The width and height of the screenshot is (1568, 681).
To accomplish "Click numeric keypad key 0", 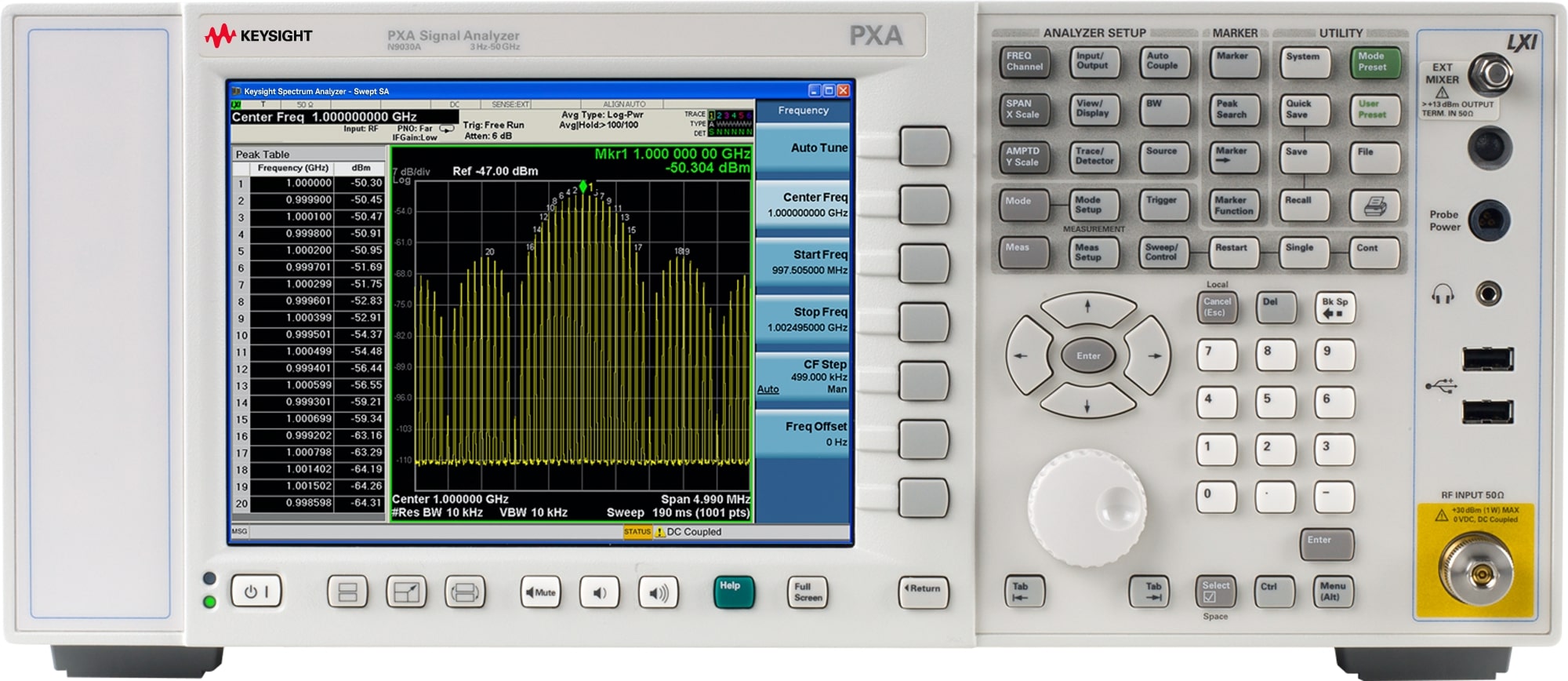I will tap(1217, 497).
